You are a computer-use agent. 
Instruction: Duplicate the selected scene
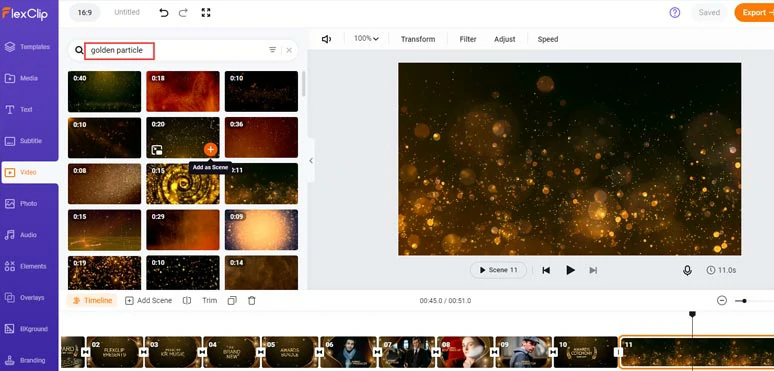point(232,300)
